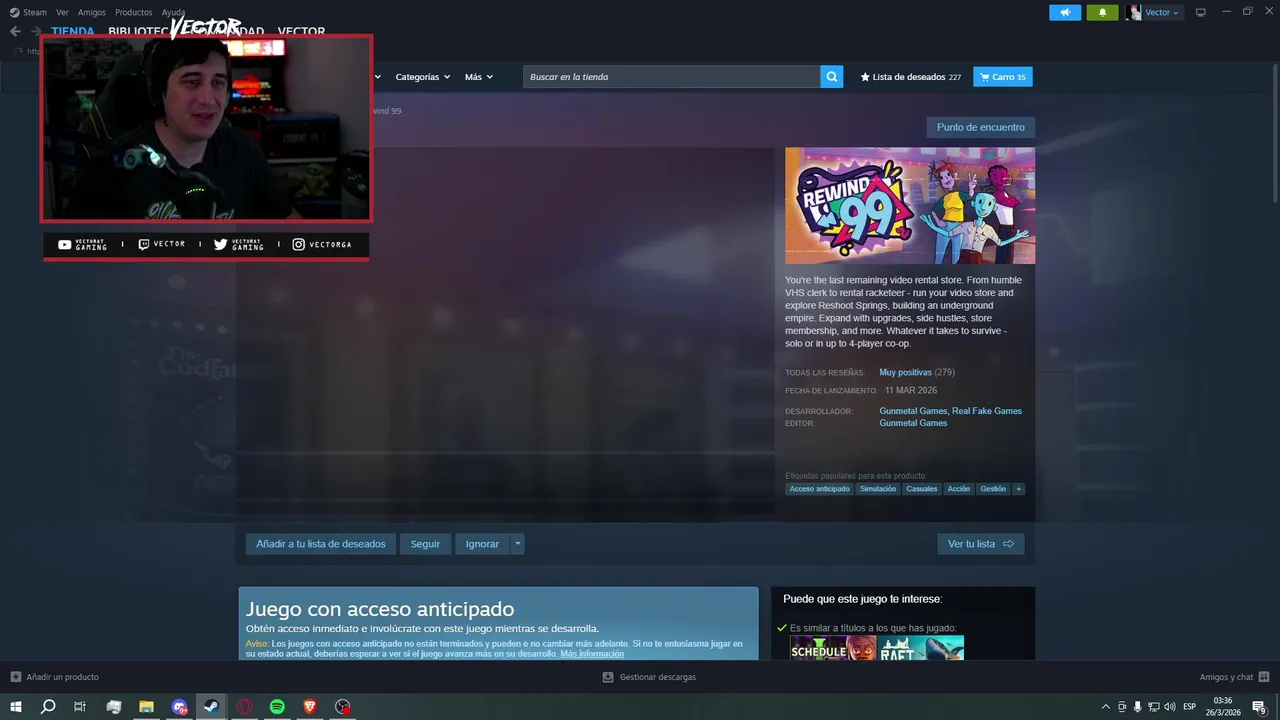Viewport: 1280px width, 720px height.
Task: Open the Windows Start menu
Action: tap(16, 707)
